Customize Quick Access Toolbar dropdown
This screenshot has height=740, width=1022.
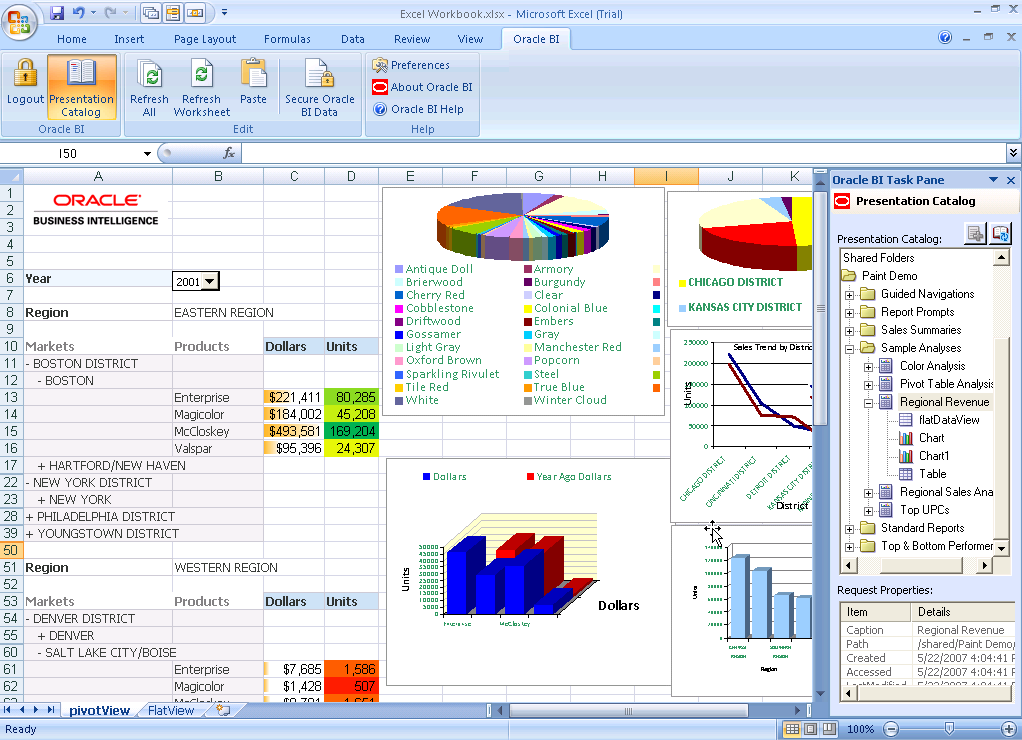(224, 12)
